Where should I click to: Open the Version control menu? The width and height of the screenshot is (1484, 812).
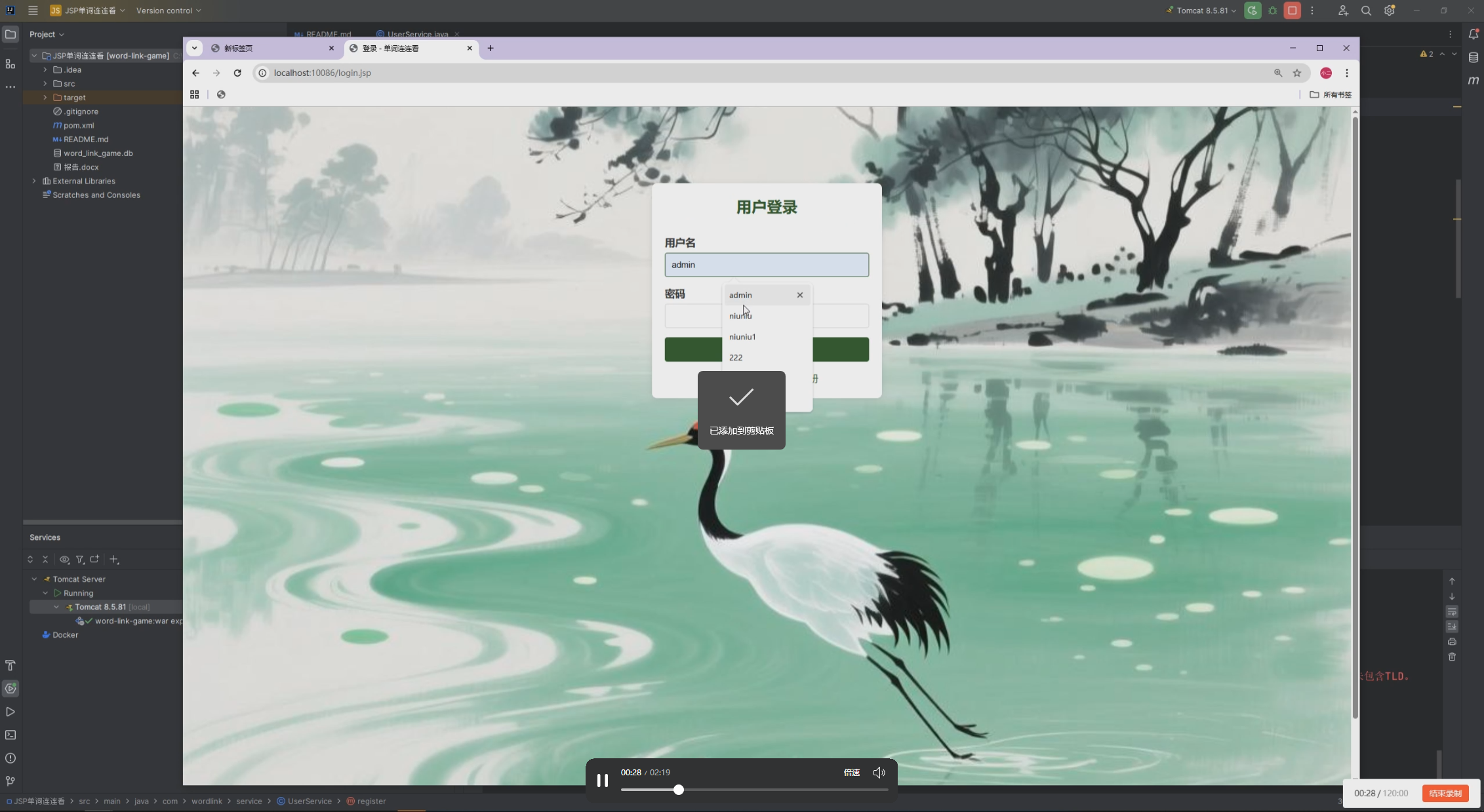click(169, 10)
